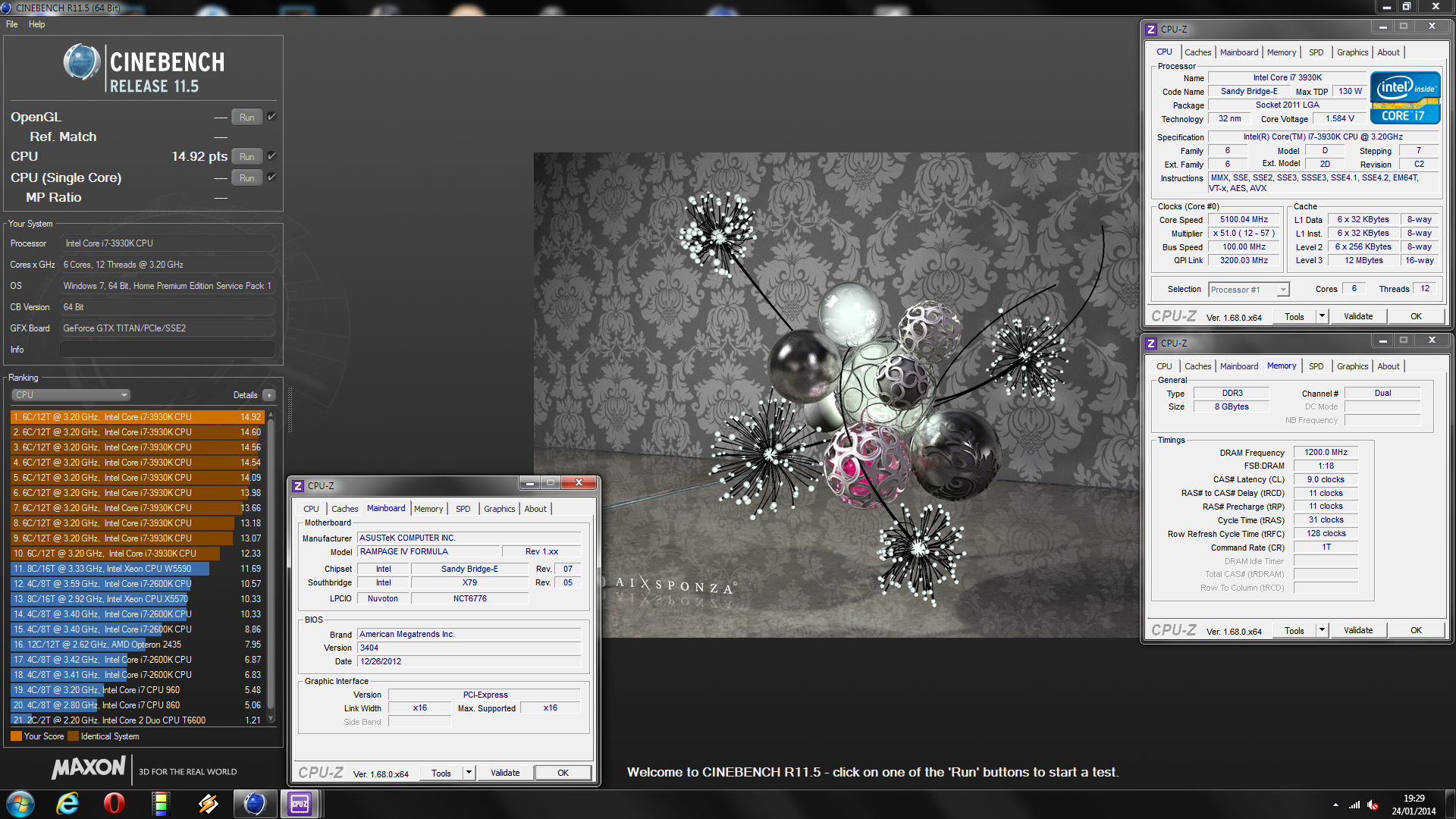This screenshot has height=819, width=1456.
Task: Click OK in Mainboard CPU-Z window
Action: pos(563,773)
